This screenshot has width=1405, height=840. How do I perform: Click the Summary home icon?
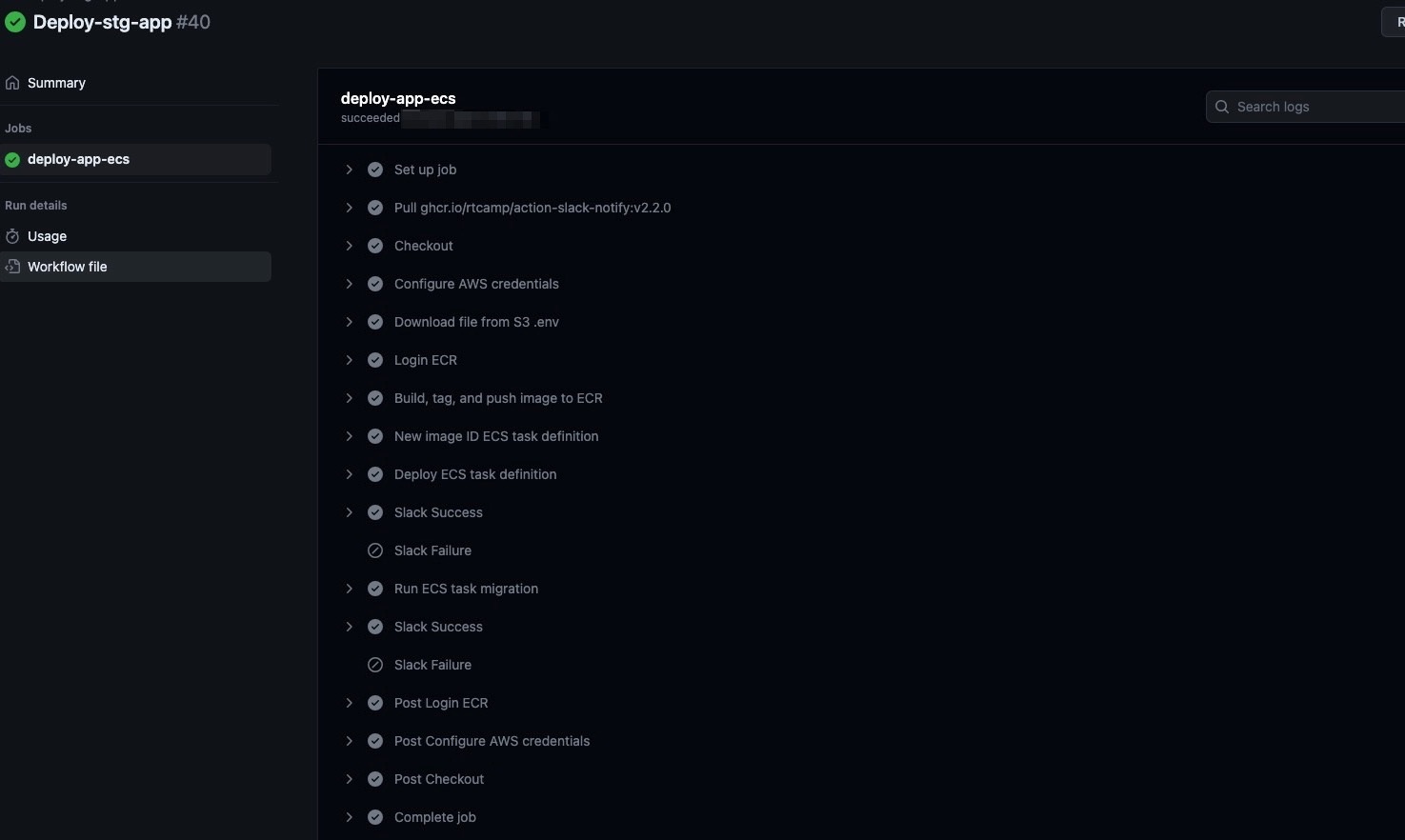click(x=12, y=83)
